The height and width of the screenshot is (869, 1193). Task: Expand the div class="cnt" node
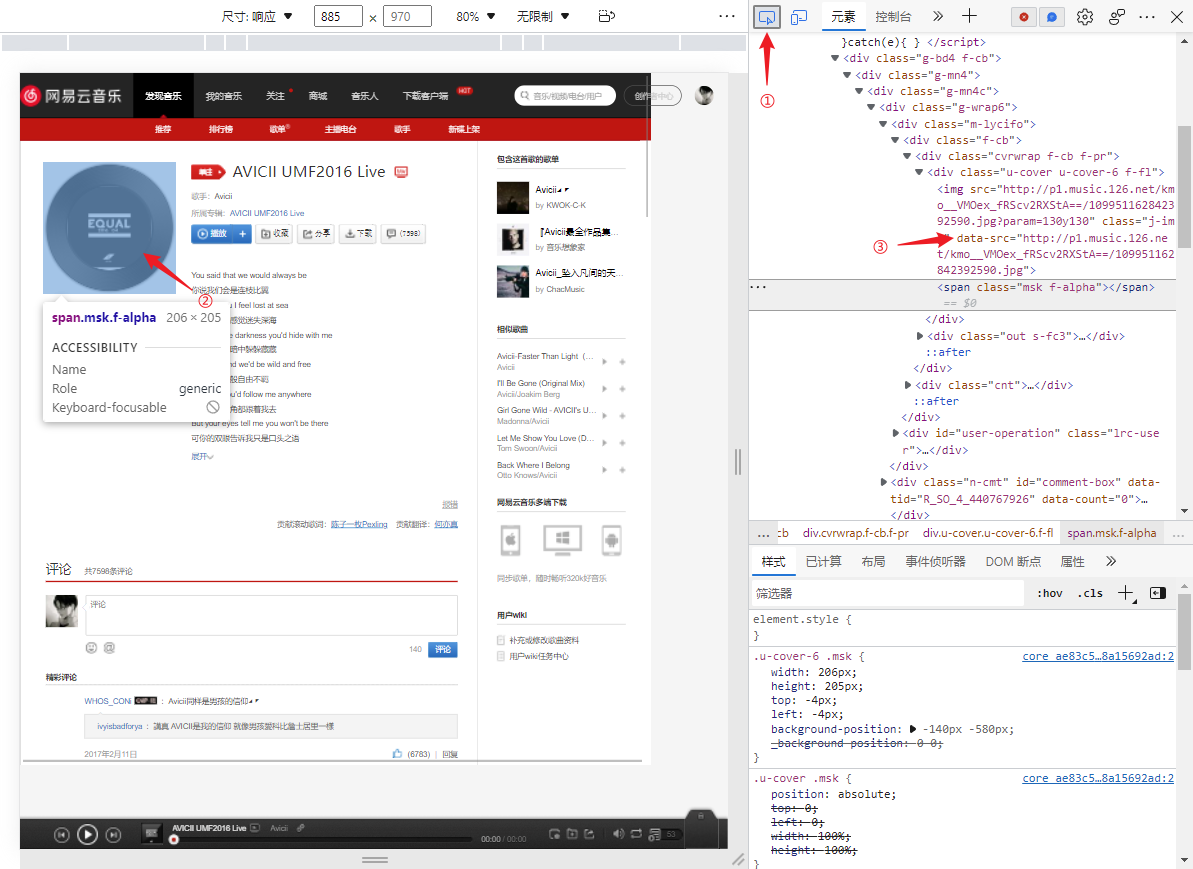tap(908, 385)
